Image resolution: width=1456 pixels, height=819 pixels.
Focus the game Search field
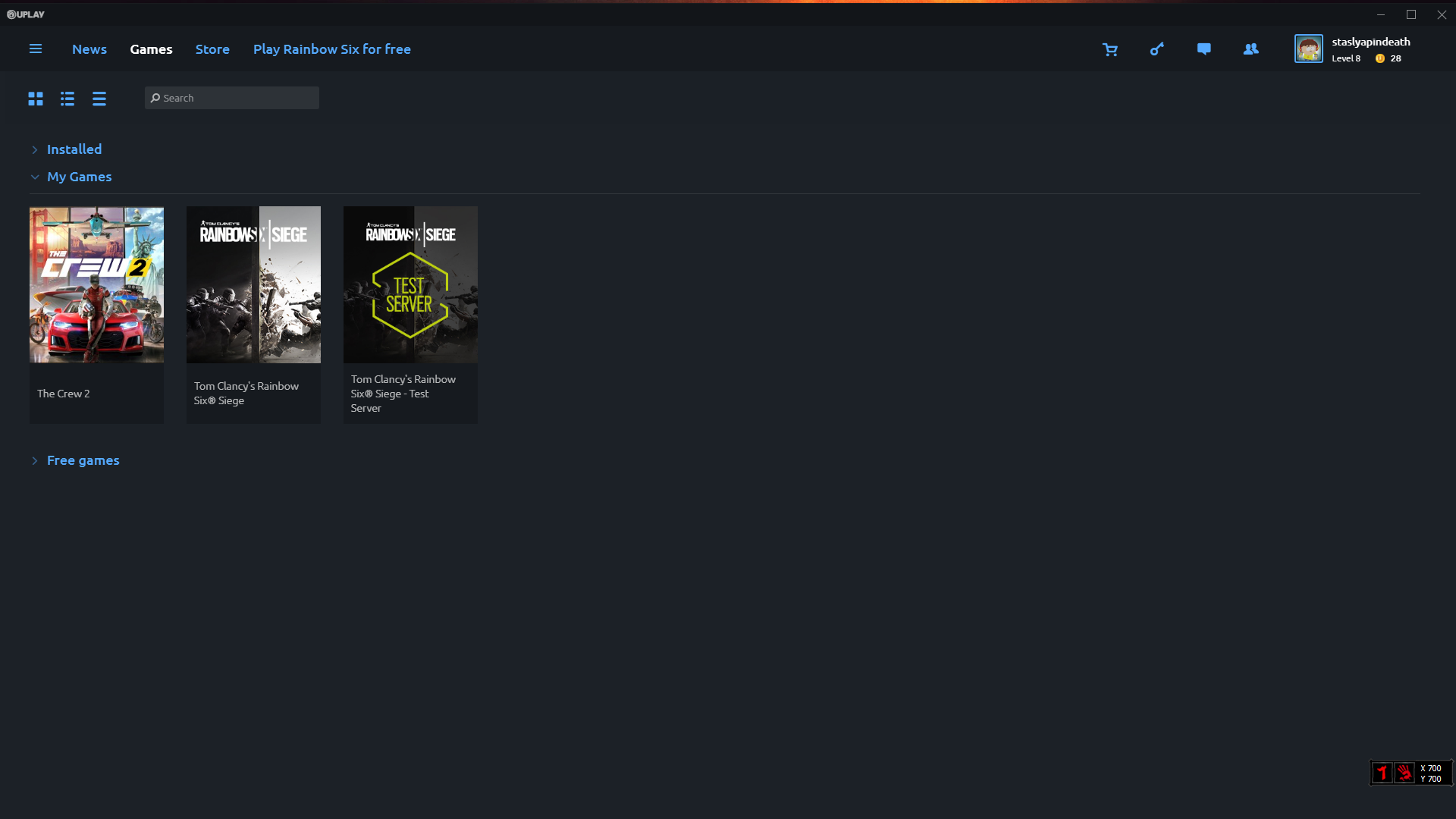point(232,98)
